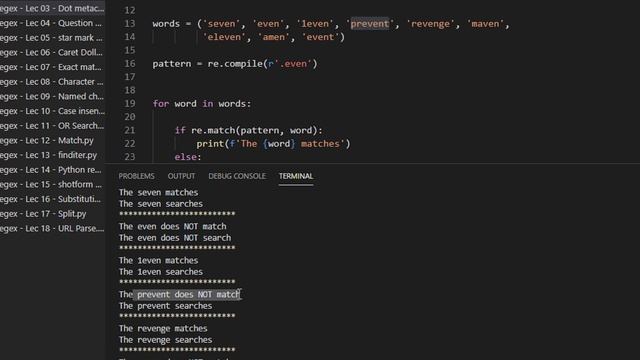This screenshot has height=360, width=640.
Task: Click line number 16 in gutter
Action: [129, 64]
